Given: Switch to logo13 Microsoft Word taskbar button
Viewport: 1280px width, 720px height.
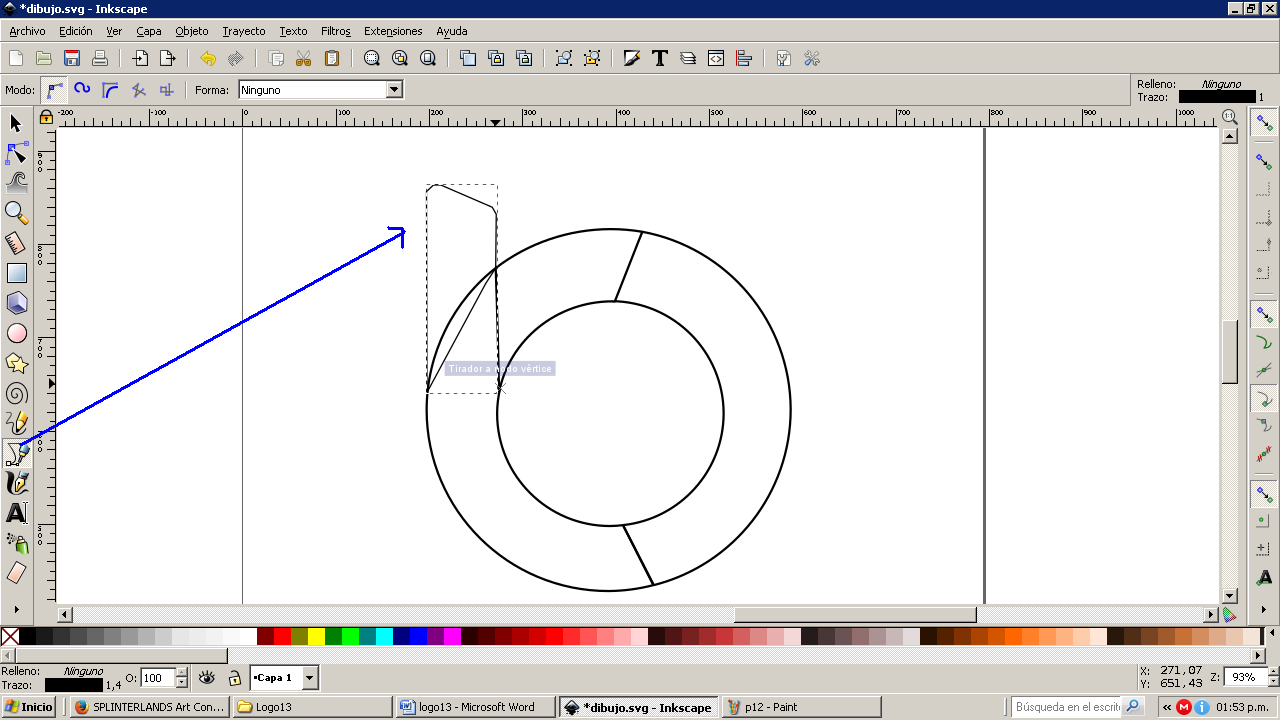Looking at the screenshot, I should click(x=476, y=707).
